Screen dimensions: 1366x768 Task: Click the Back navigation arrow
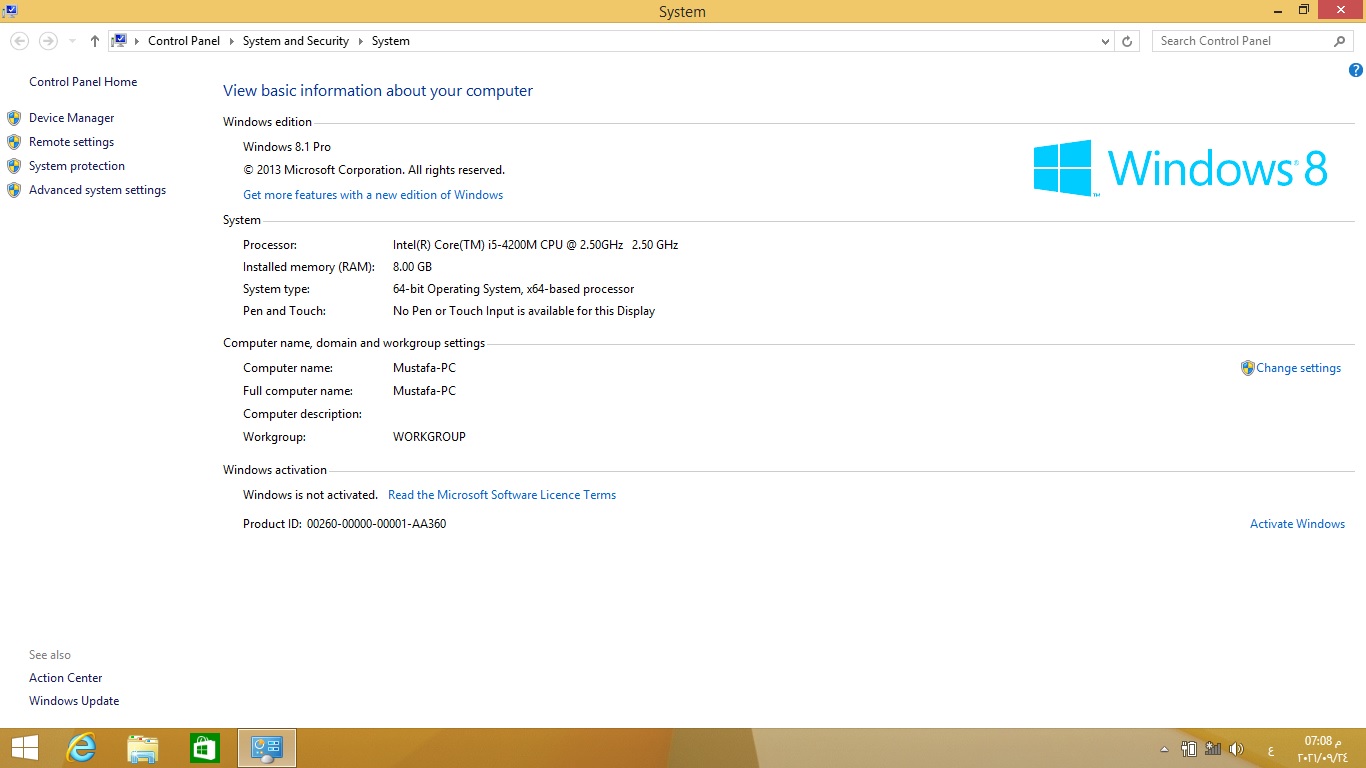tap(19, 41)
